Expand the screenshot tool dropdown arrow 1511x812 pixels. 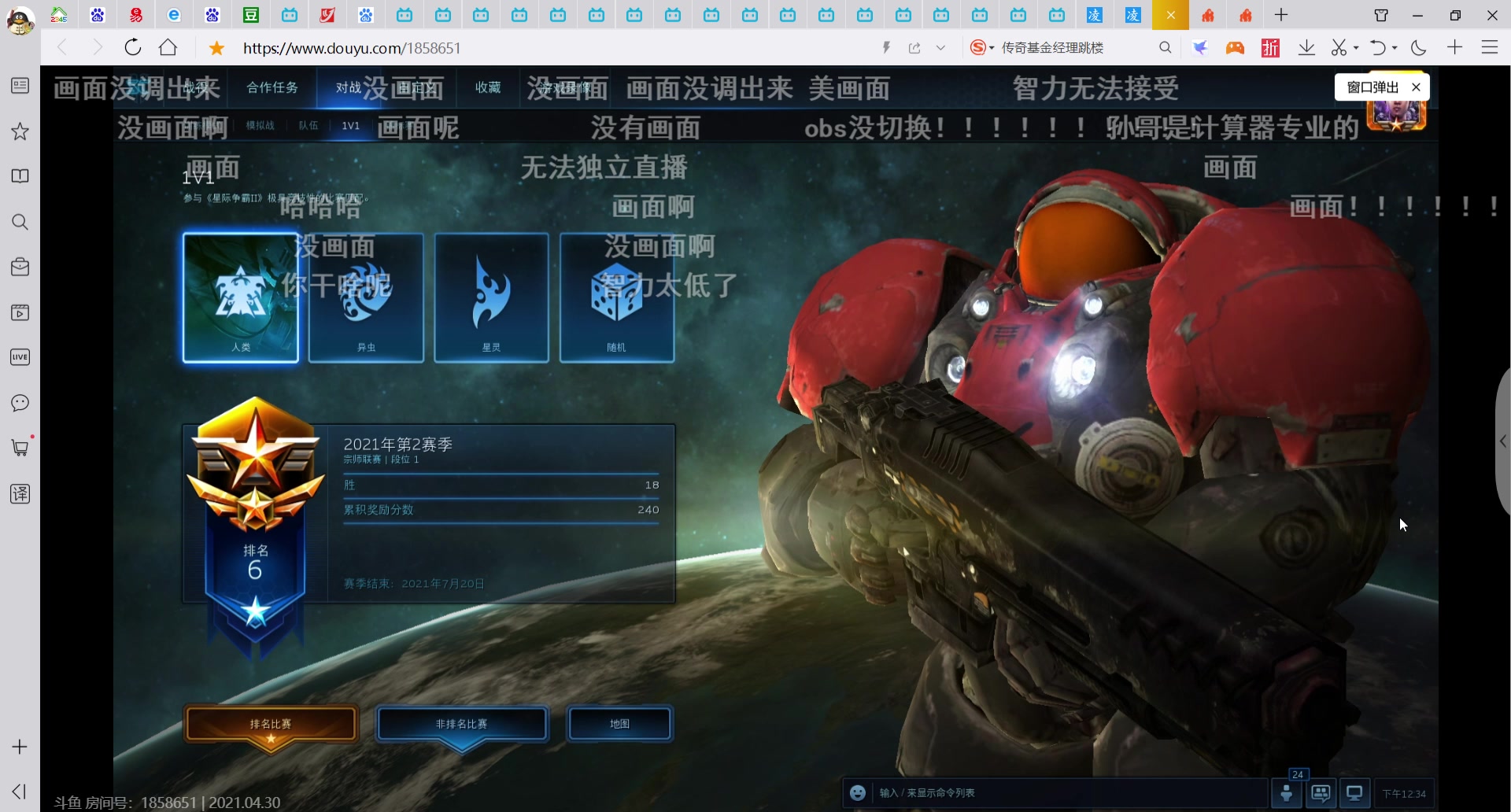coord(1356,48)
